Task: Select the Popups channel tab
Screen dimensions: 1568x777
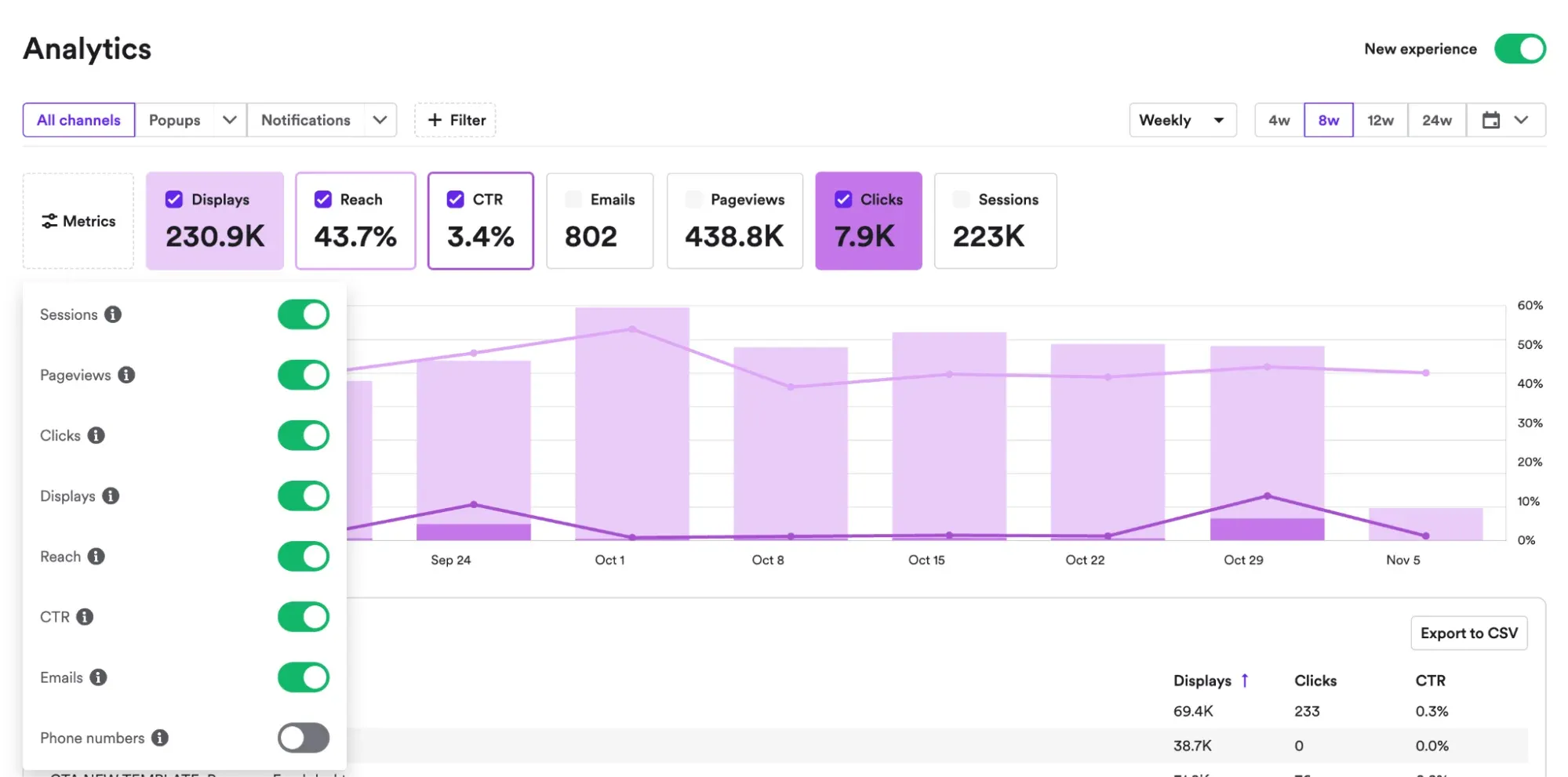Action: [174, 120]
